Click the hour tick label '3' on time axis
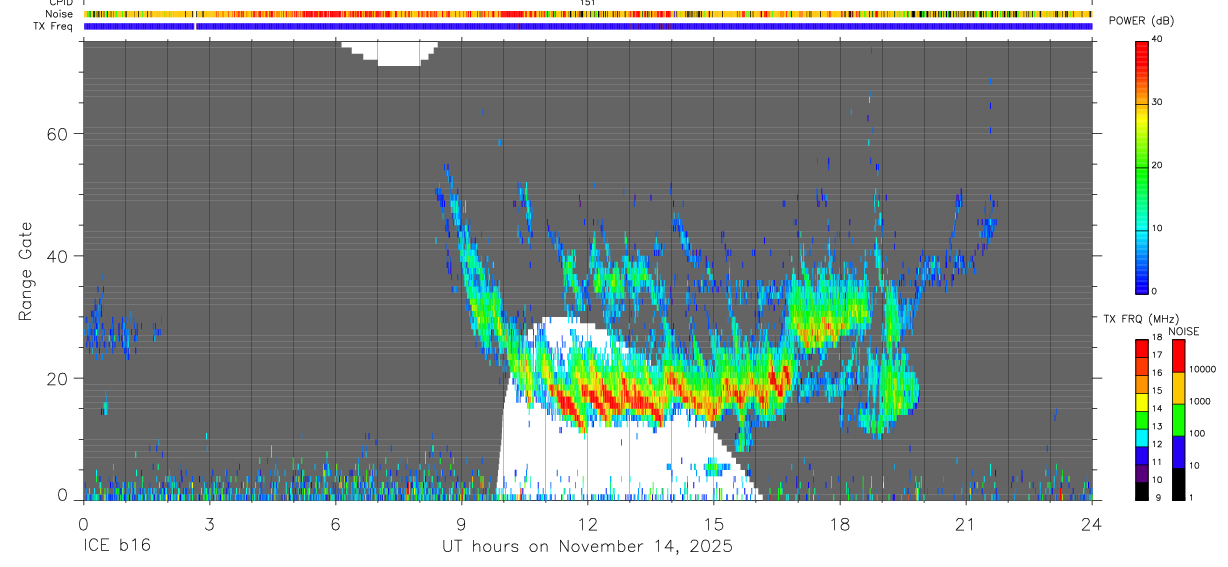The height and width of the screenshot is (567, 1228). pyautogui.click(x=209, y=523)
